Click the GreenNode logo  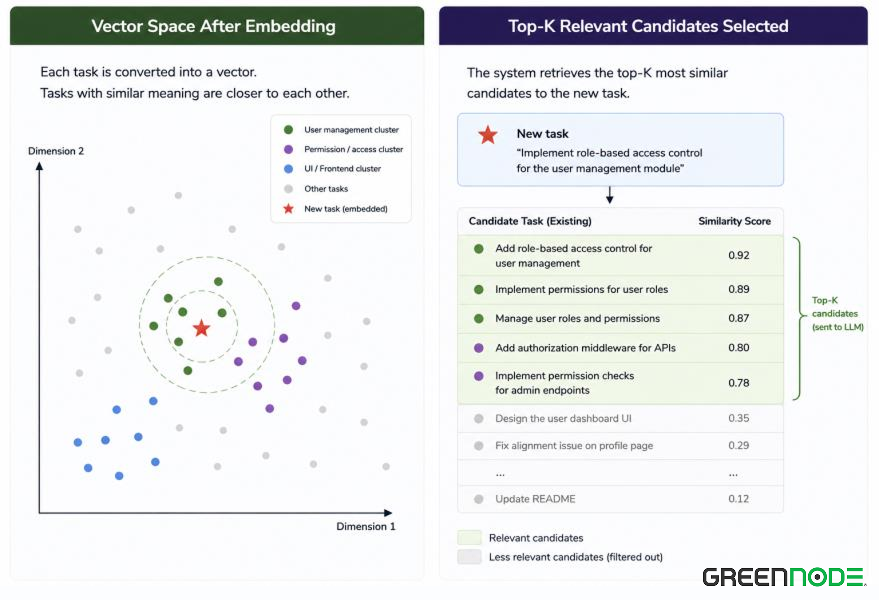pyautogui.click(x=784, y=576)
